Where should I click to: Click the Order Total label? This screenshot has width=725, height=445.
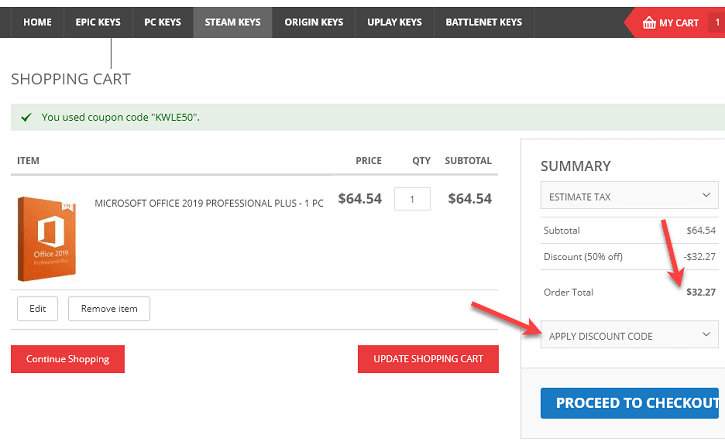click(568, 292)
